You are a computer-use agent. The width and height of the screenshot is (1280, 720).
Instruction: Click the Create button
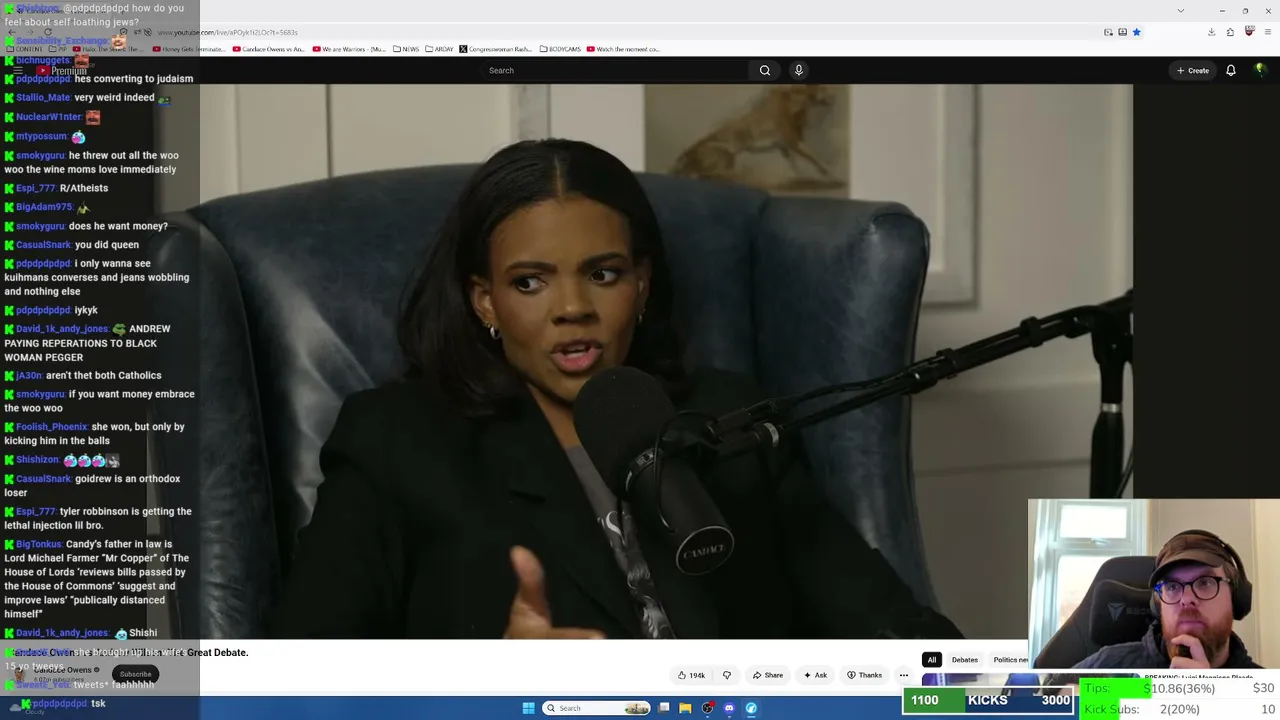click(1193, 70)
